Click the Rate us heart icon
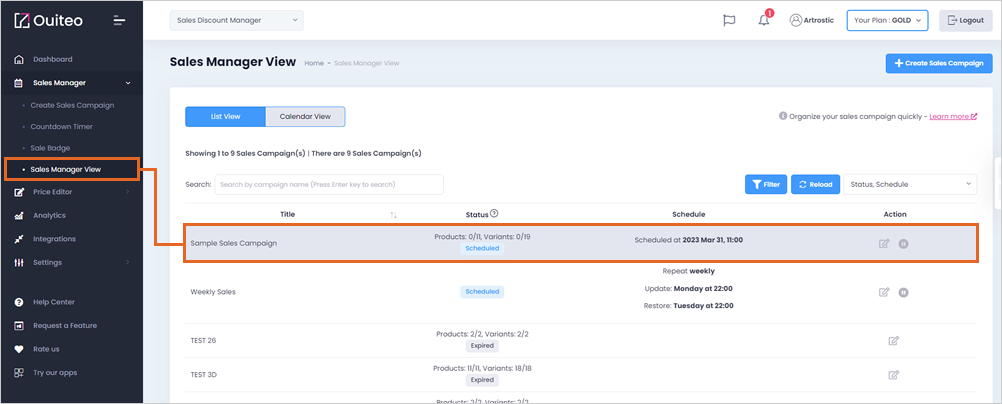The image size is (1002, 404). tap(19, 350)
